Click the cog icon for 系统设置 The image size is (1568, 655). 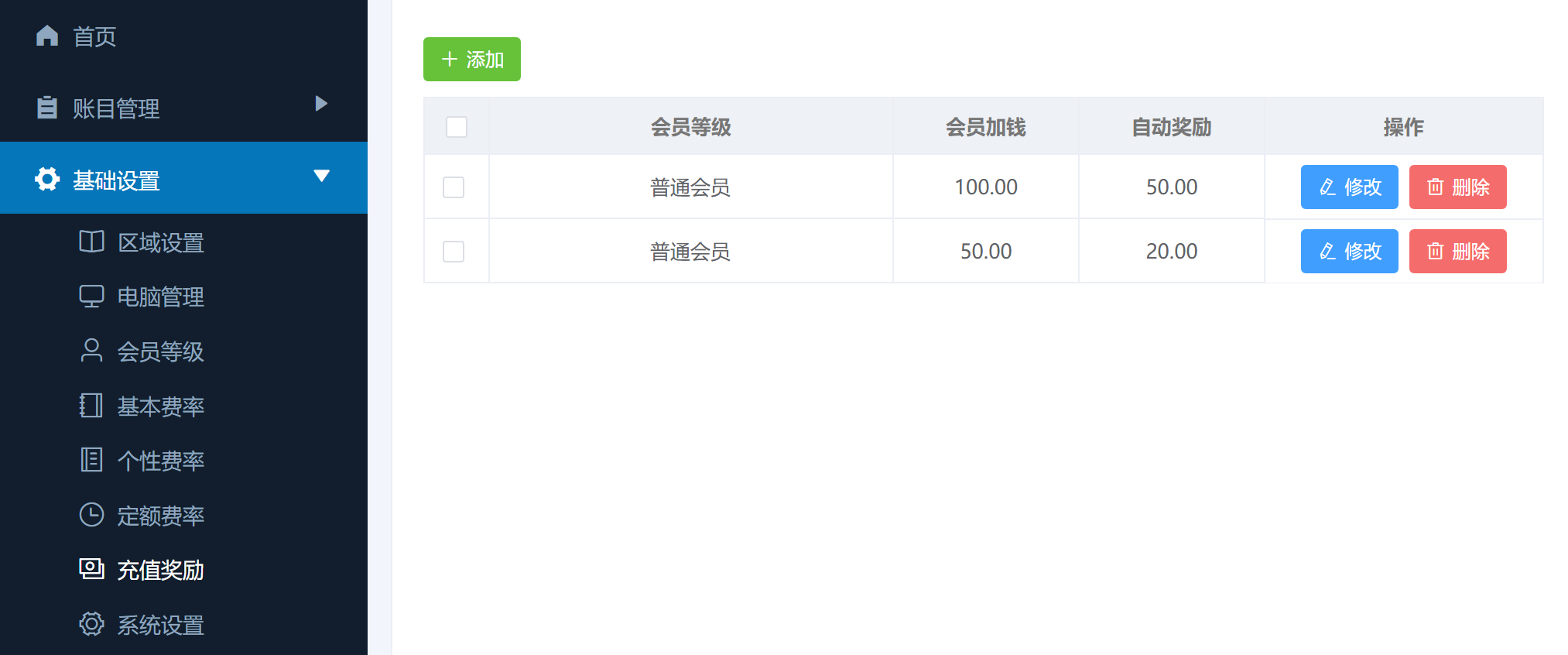pyautogui.click(x=91, y=624)
